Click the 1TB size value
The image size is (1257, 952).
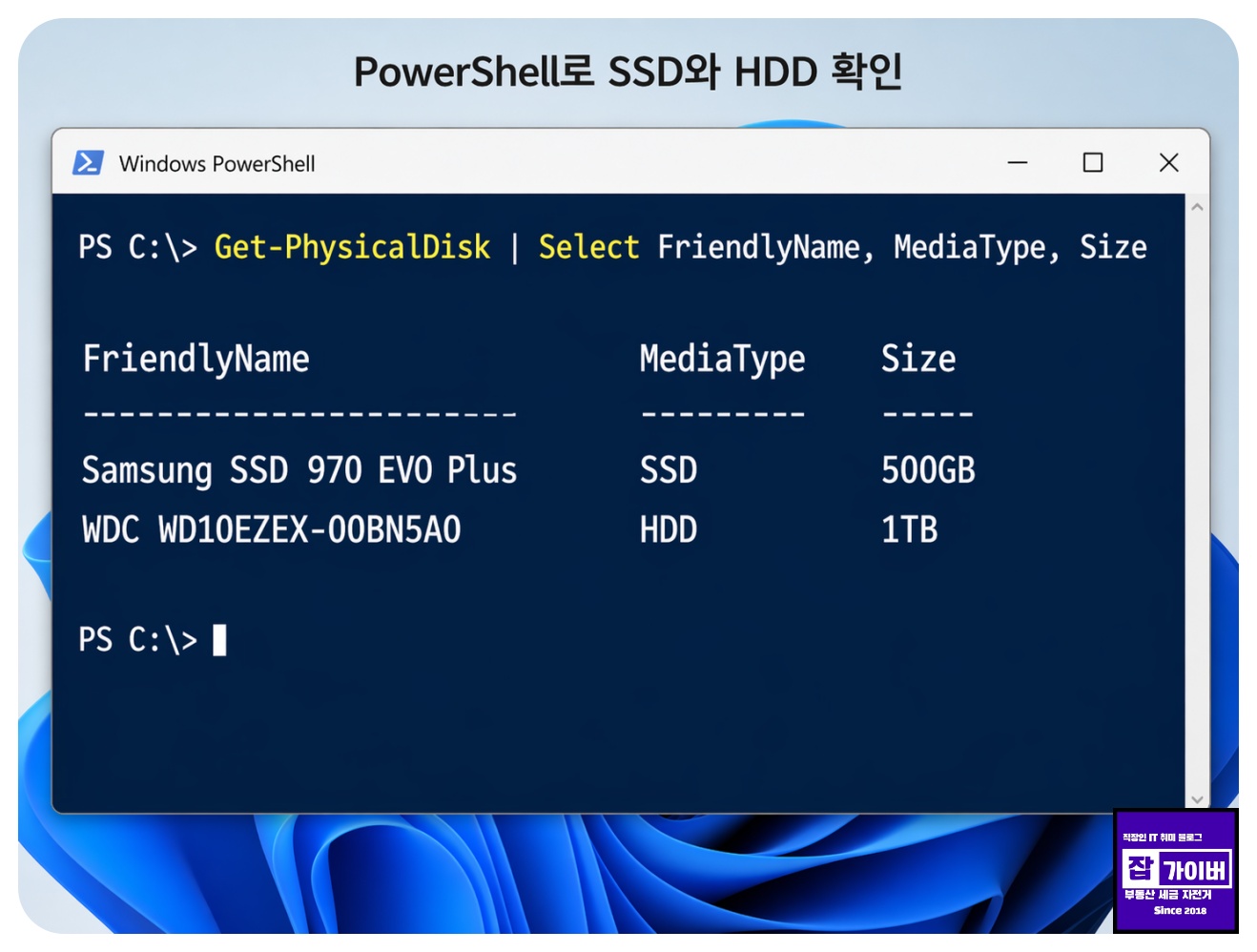(909, 529)
